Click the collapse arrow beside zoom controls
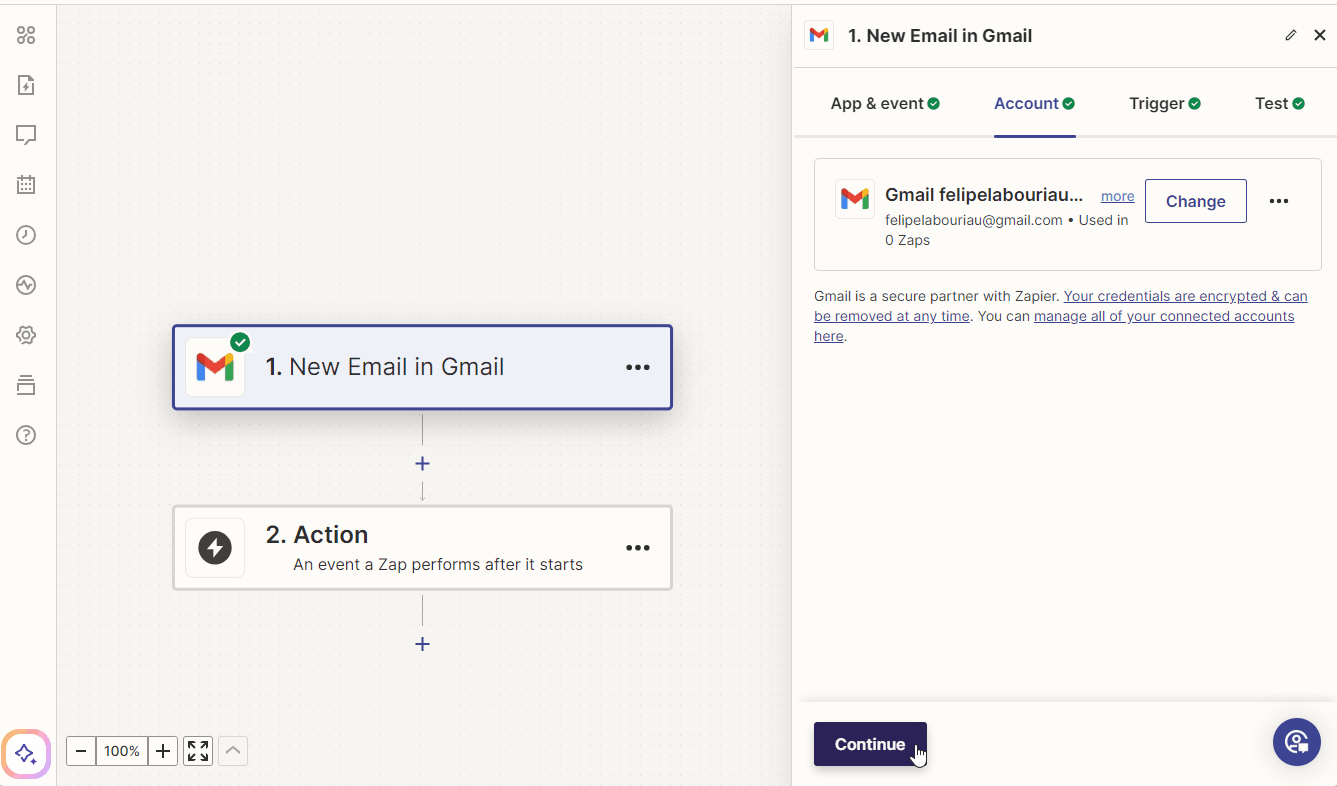This screenshot has width=1337, height=786. [232, 751]
